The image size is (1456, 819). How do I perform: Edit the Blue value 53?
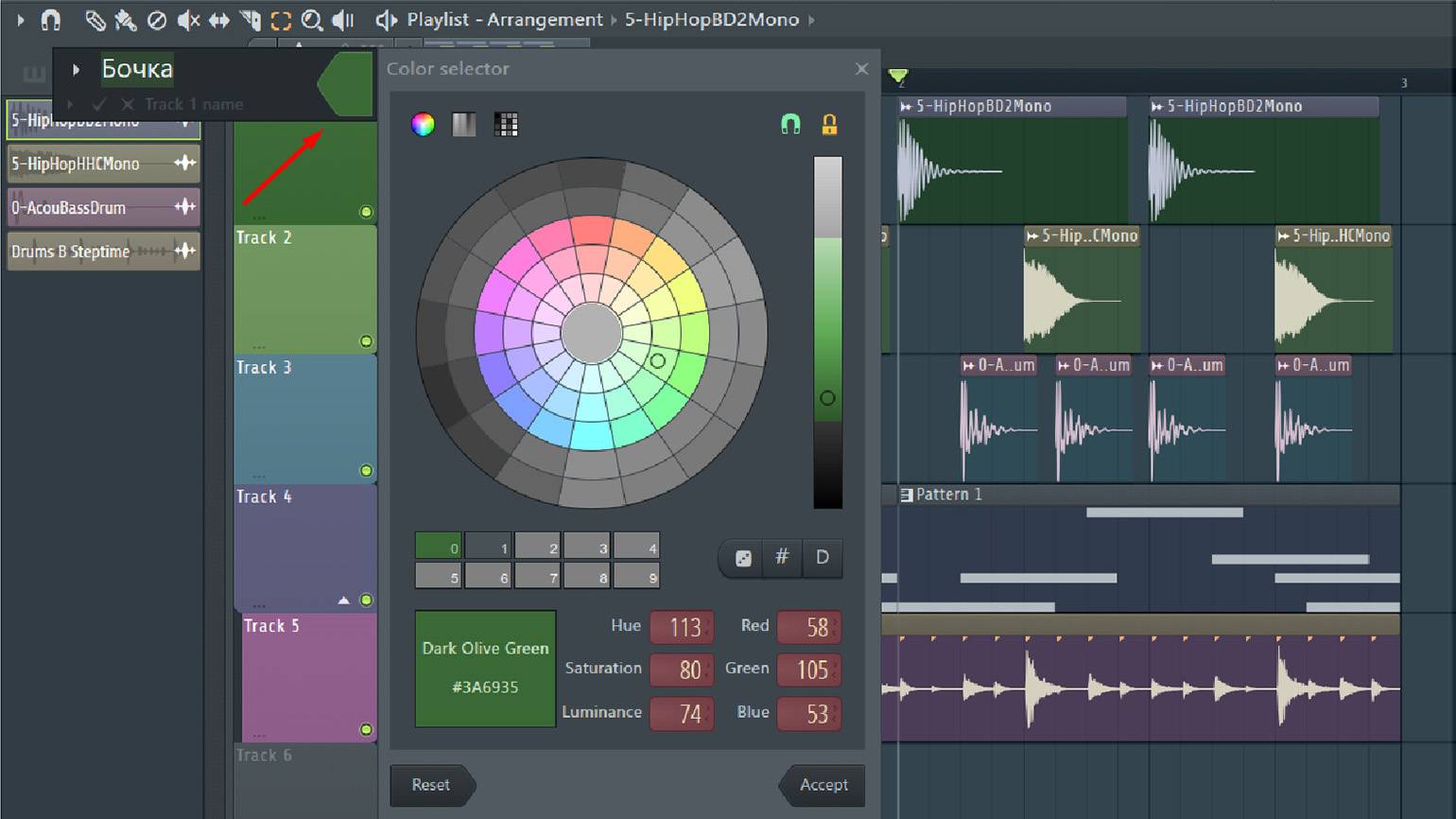(808, 713)
